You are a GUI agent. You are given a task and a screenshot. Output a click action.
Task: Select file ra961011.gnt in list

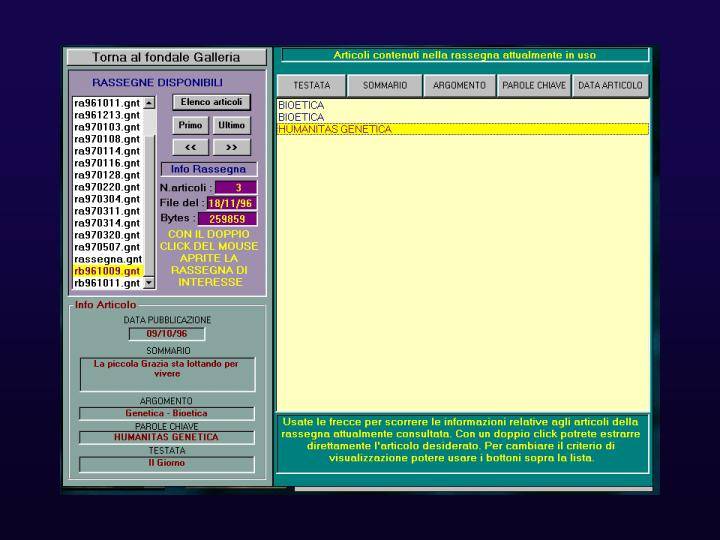107,103
